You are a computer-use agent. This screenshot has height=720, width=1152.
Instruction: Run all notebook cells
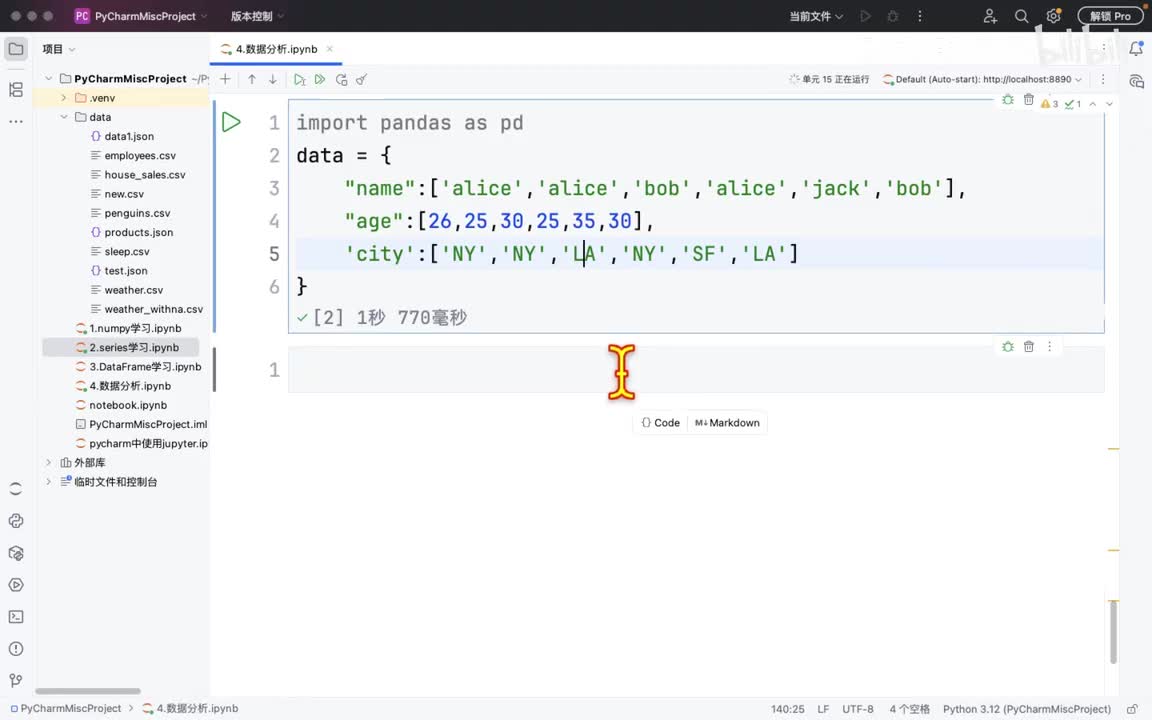tap(320, 79)
